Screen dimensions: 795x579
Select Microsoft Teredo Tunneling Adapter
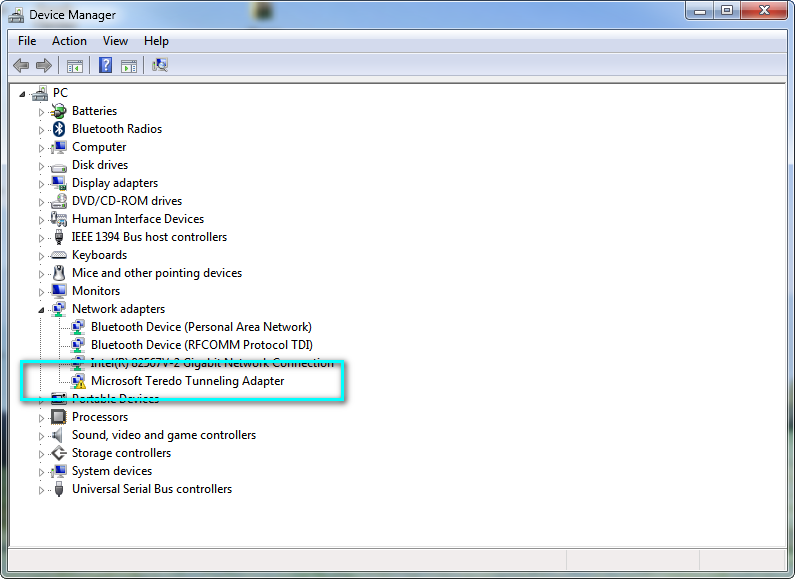click(x=188, y=381)
